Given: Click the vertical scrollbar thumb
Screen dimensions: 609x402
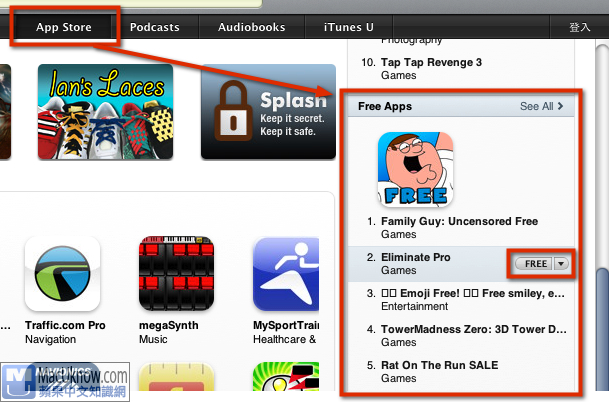Looking at the screenshot, I should coord(603,328).
